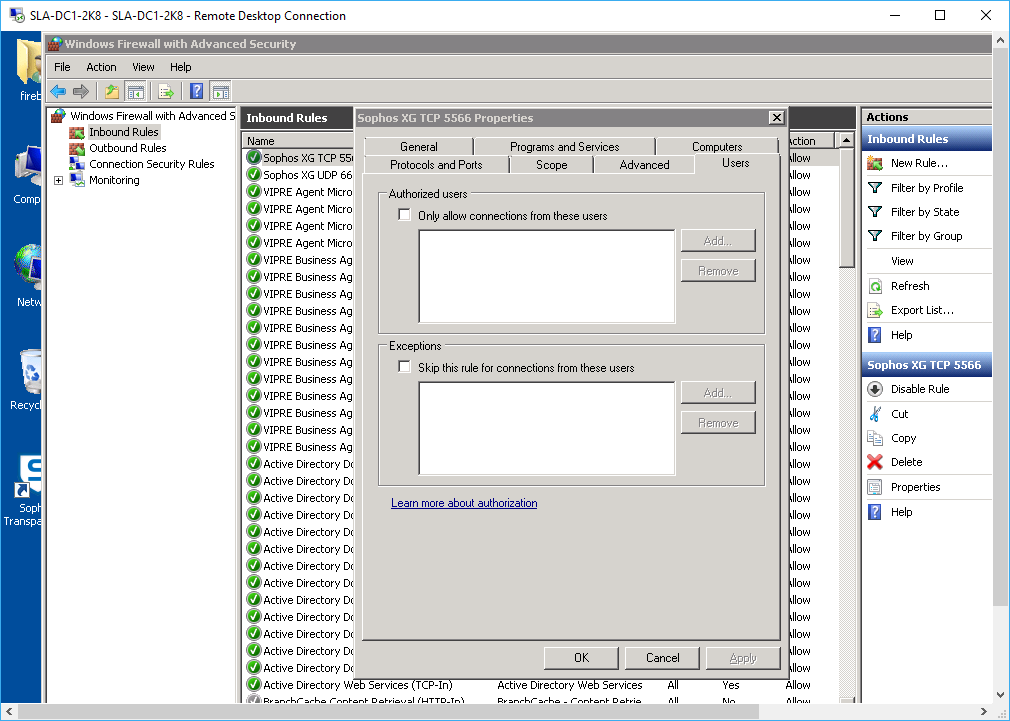1010x721 pixels.
Task: Open the Action menu
Action: [x=101, y=67]
